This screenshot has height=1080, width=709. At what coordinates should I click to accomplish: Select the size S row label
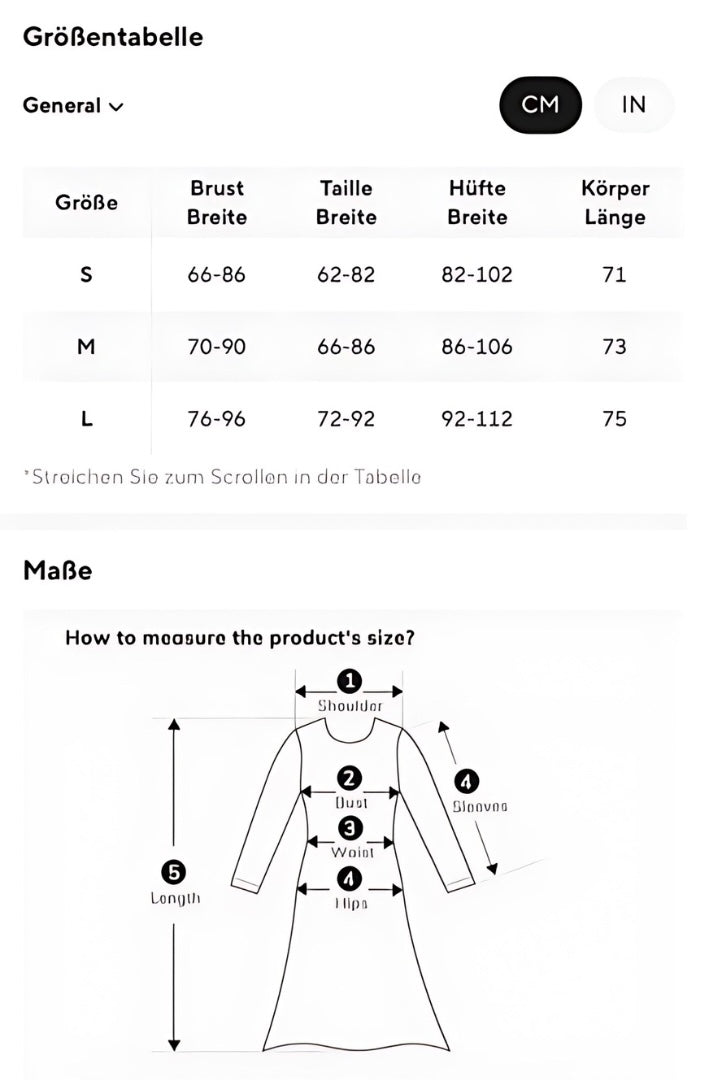tap(86, 274)
